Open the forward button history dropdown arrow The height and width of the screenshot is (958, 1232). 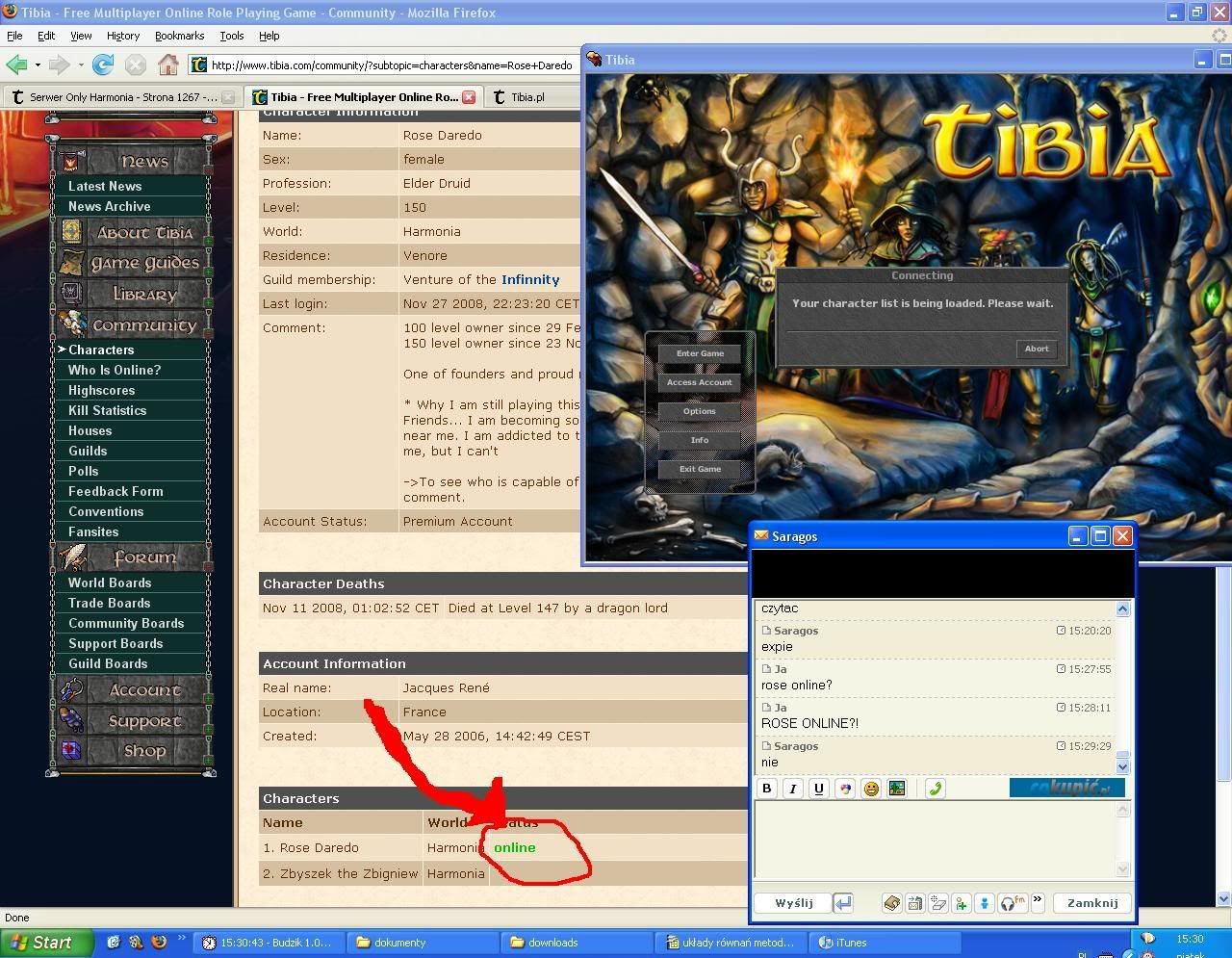tap(81, 65)
